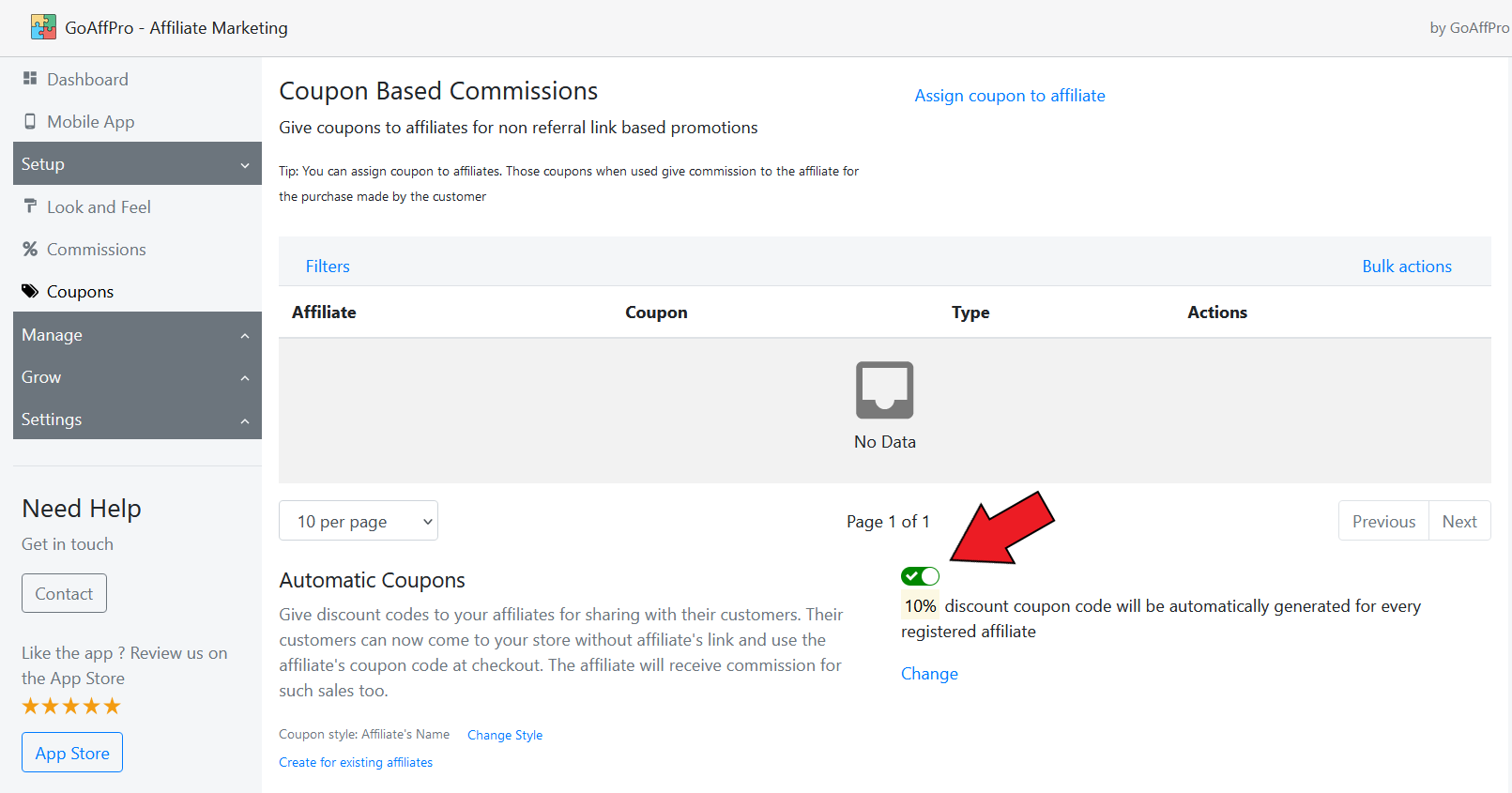Screen dimensions: 1512x793
Task: Expand the Grow sidebar section
Action: tap(137, 377)
